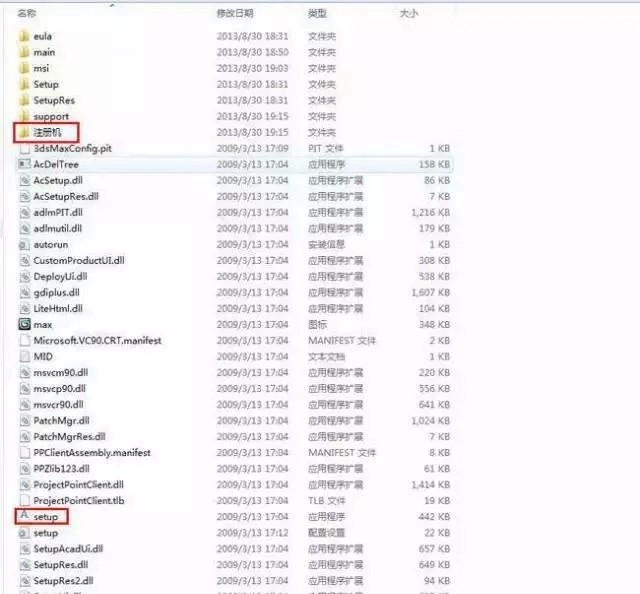Select the AcDelTree application icon
Screen dimensions: 640x594
(24, 165)
